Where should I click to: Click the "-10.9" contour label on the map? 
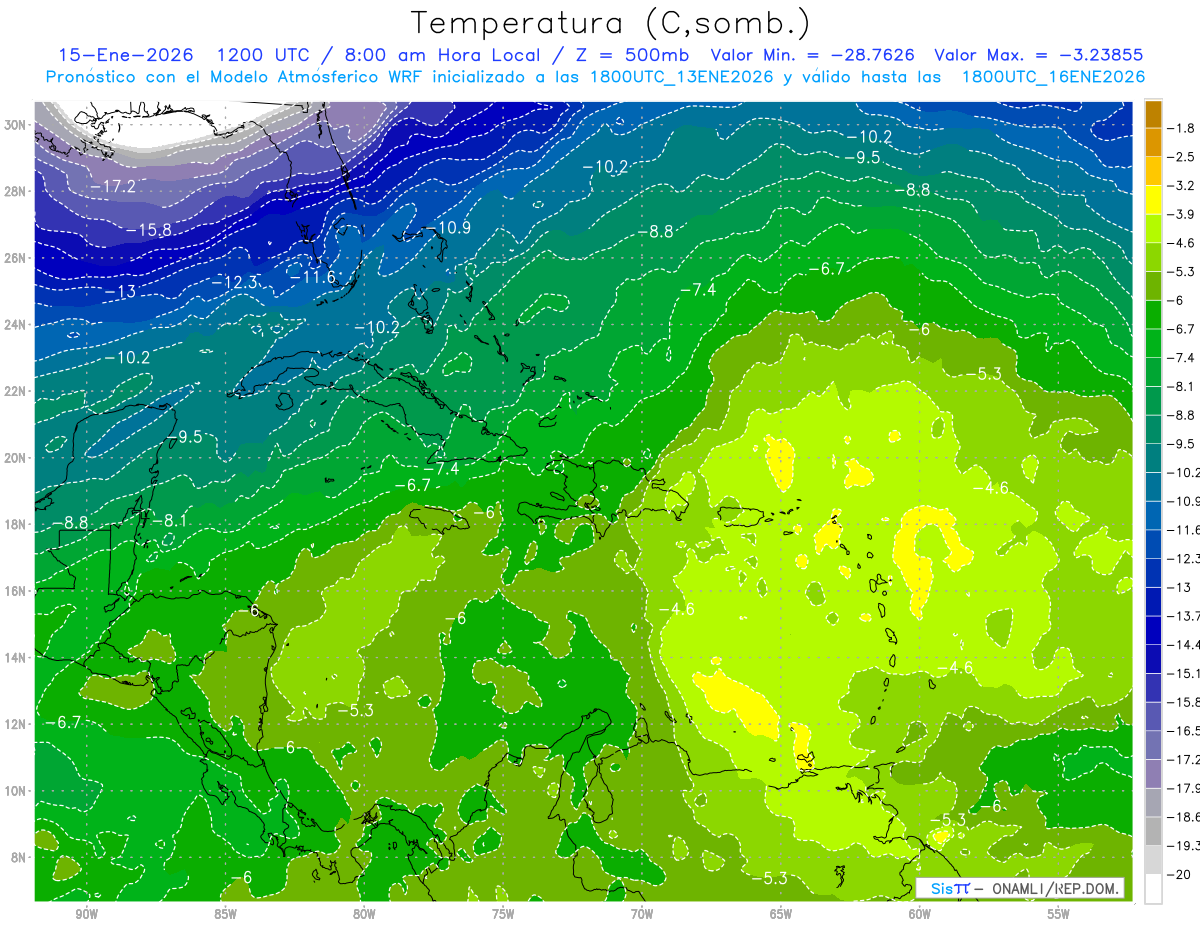(x=447, y=228)
